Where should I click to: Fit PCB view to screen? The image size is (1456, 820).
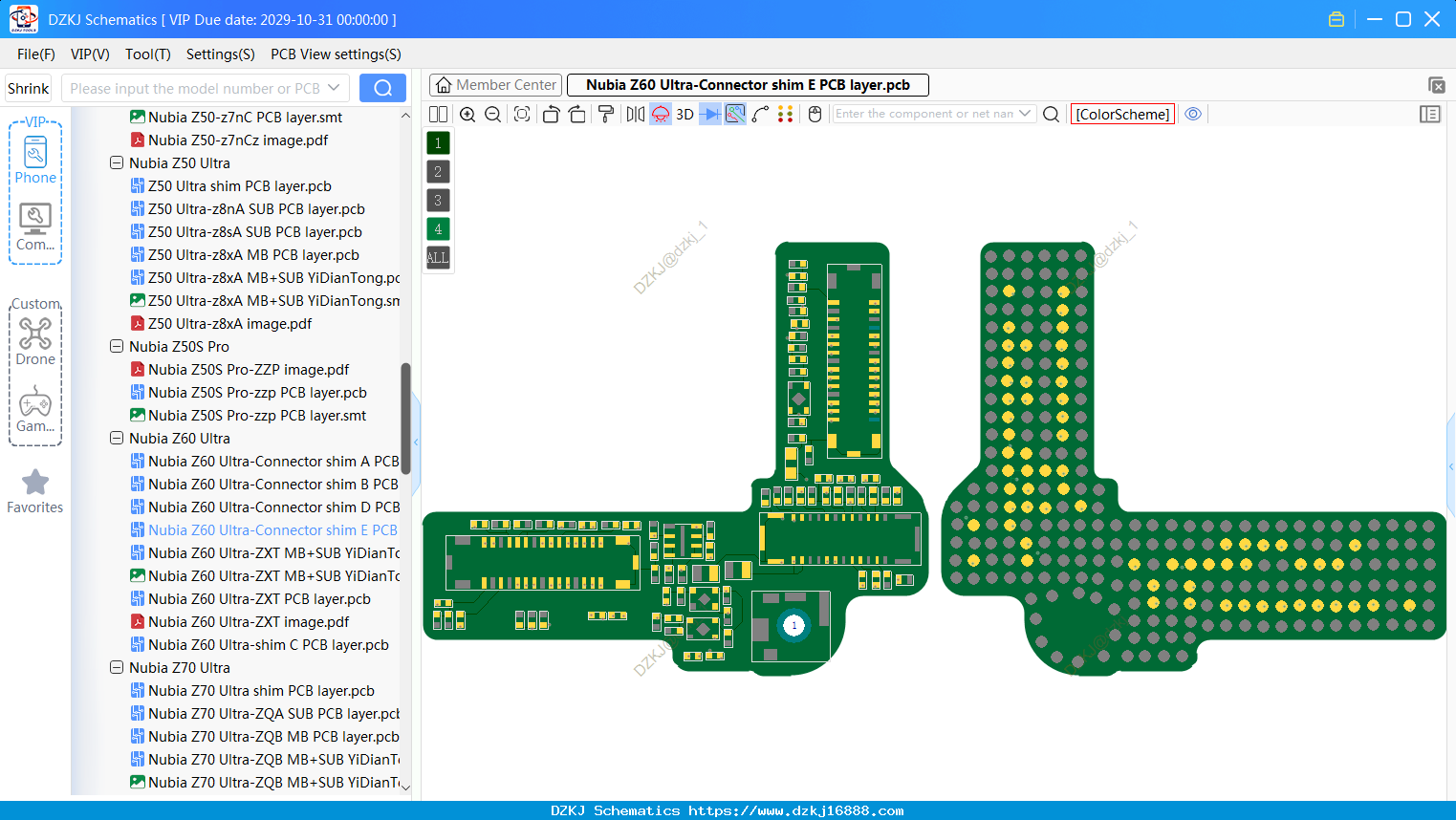[x=522, y=114]
